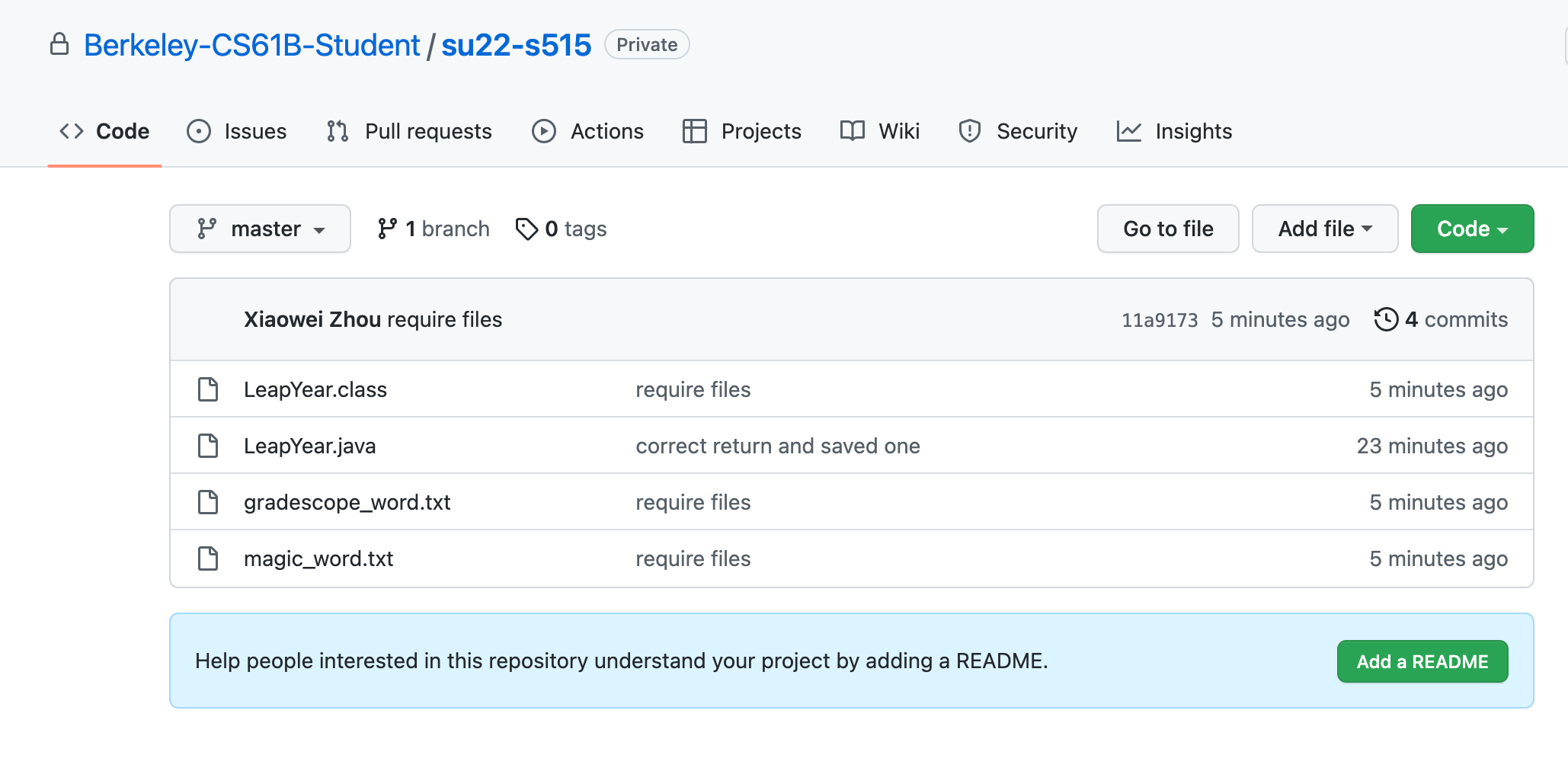Click the tag icon next to tags count
Screen dimensions: 1568x768
tap(526, 229)
